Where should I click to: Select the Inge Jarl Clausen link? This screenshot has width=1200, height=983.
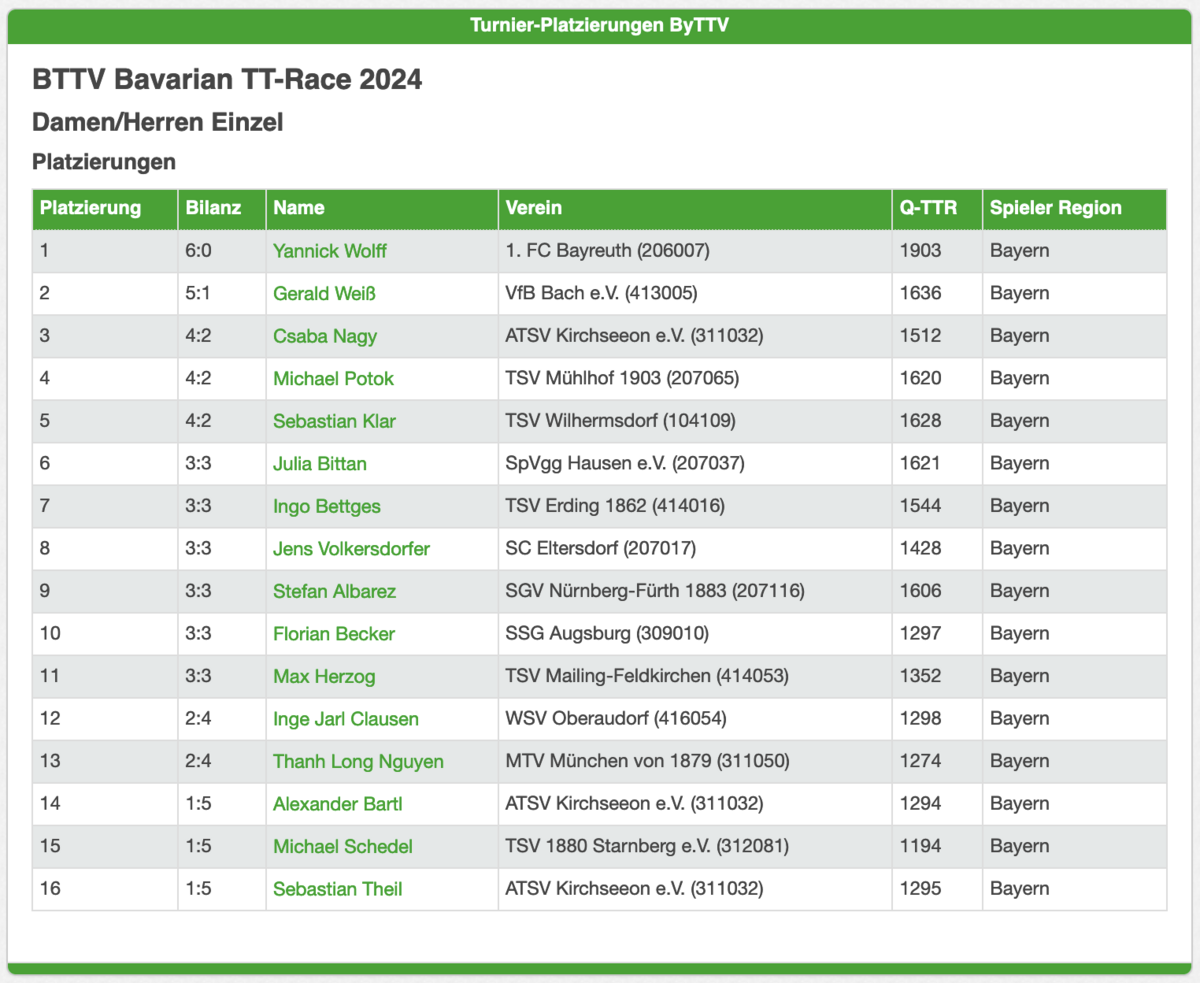point(345,719)
